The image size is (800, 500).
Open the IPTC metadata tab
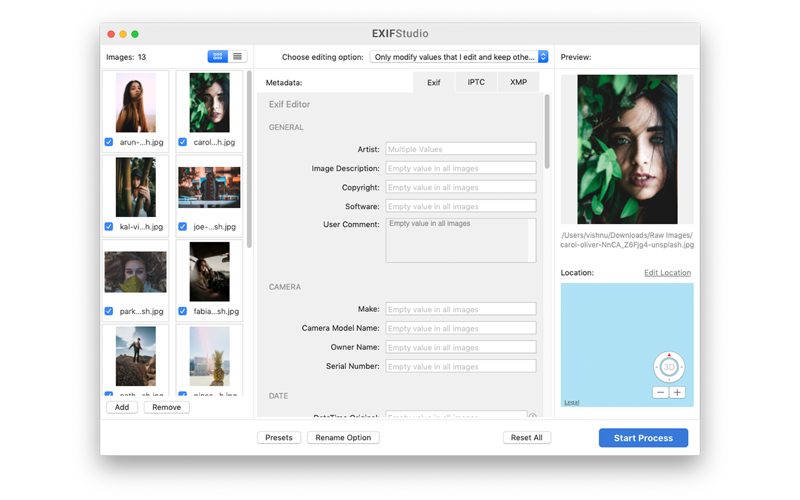(476, 82)
